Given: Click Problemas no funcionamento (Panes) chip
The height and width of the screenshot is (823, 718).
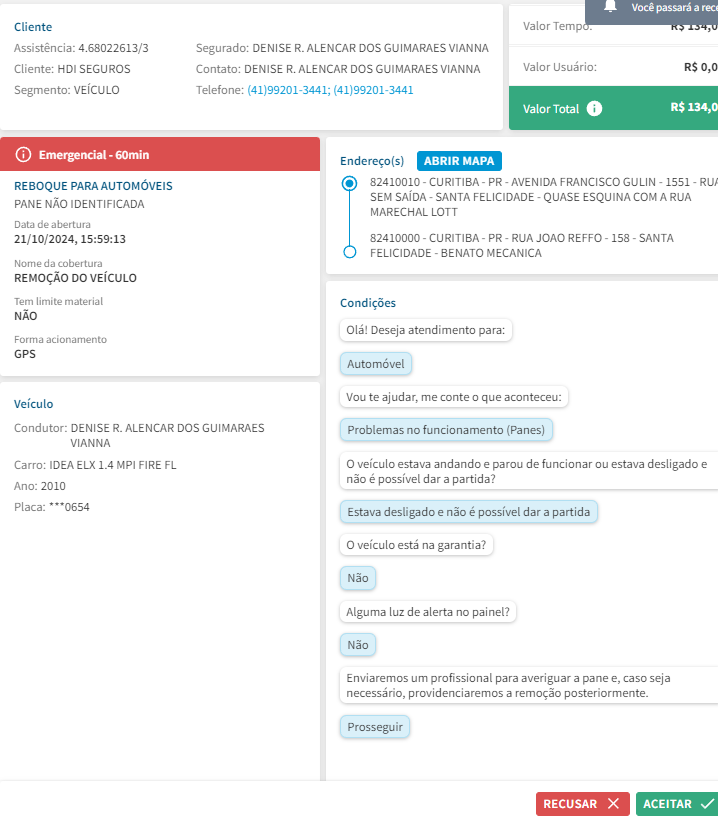Looking at the screenshot, I should click(446, 430).
